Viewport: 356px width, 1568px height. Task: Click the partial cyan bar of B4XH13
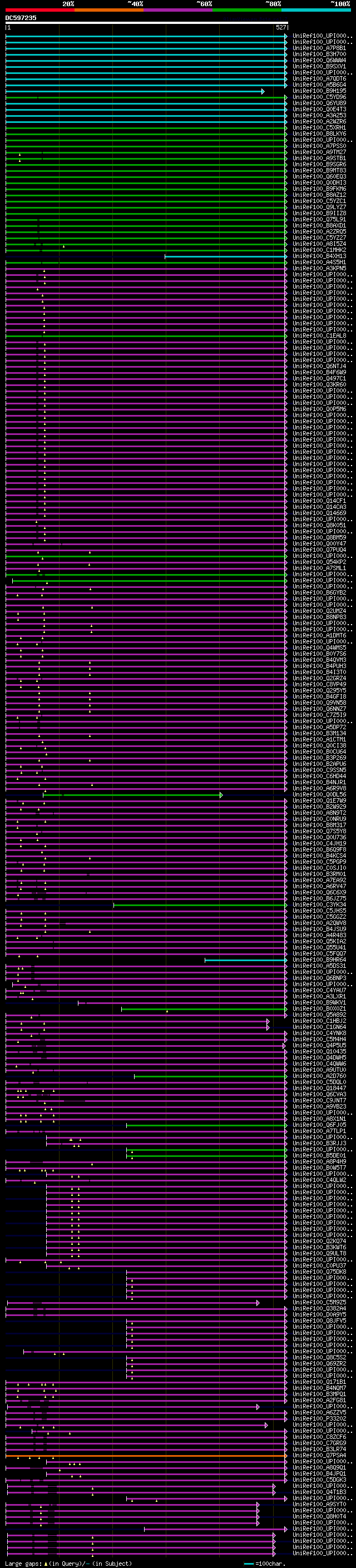(x=226, y=256)
